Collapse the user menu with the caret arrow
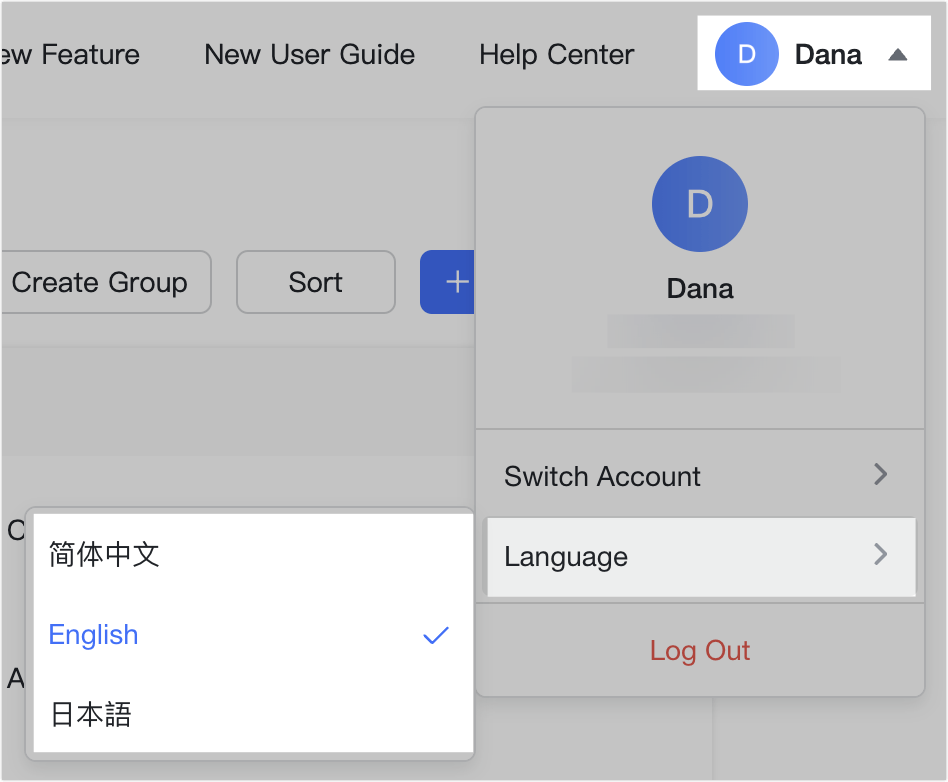 897,55
